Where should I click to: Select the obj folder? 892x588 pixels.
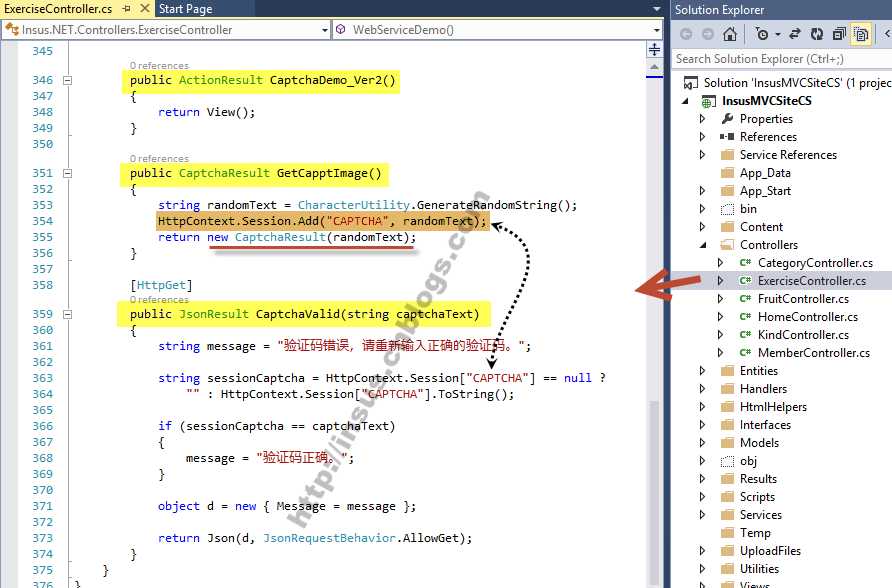748,461
